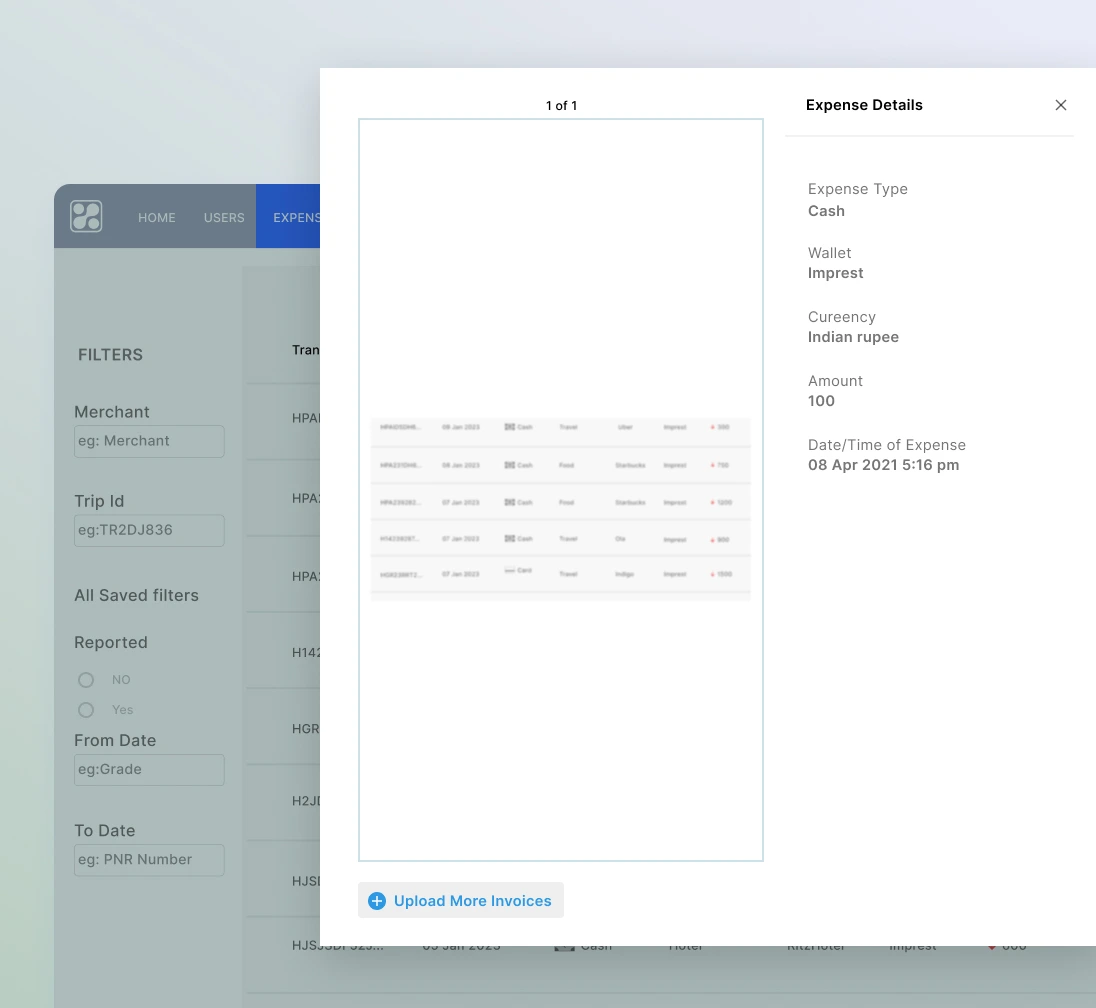Image resolution: width=1096 pixels, height=1008 pixels.
Task: Open the transaction row starting H2JD
Action: click(x=304, y=801)
